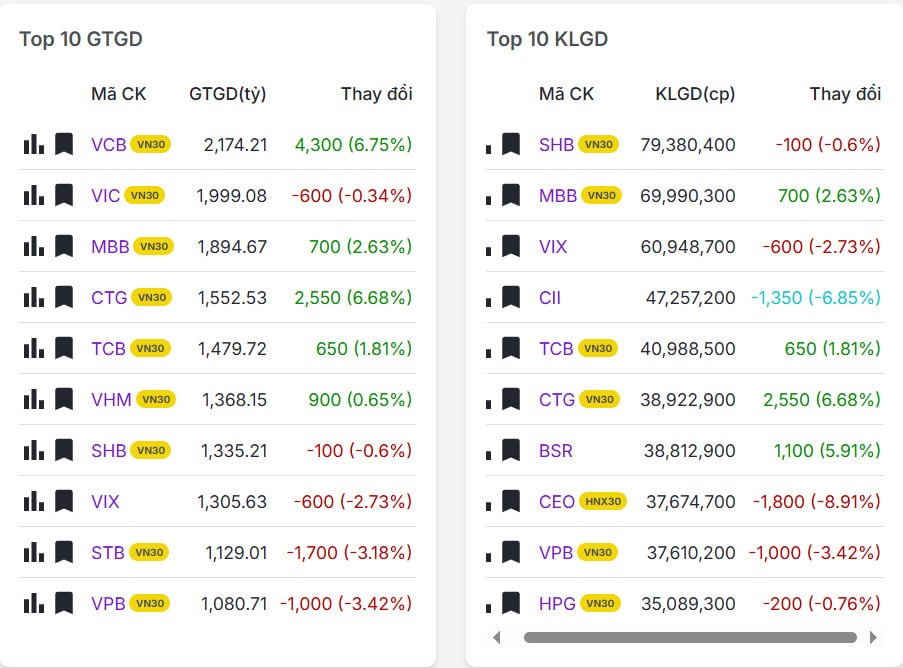Click VN30 badge next to MBB in GTGD
Screen dimensions: 903x668
point(154,246)
